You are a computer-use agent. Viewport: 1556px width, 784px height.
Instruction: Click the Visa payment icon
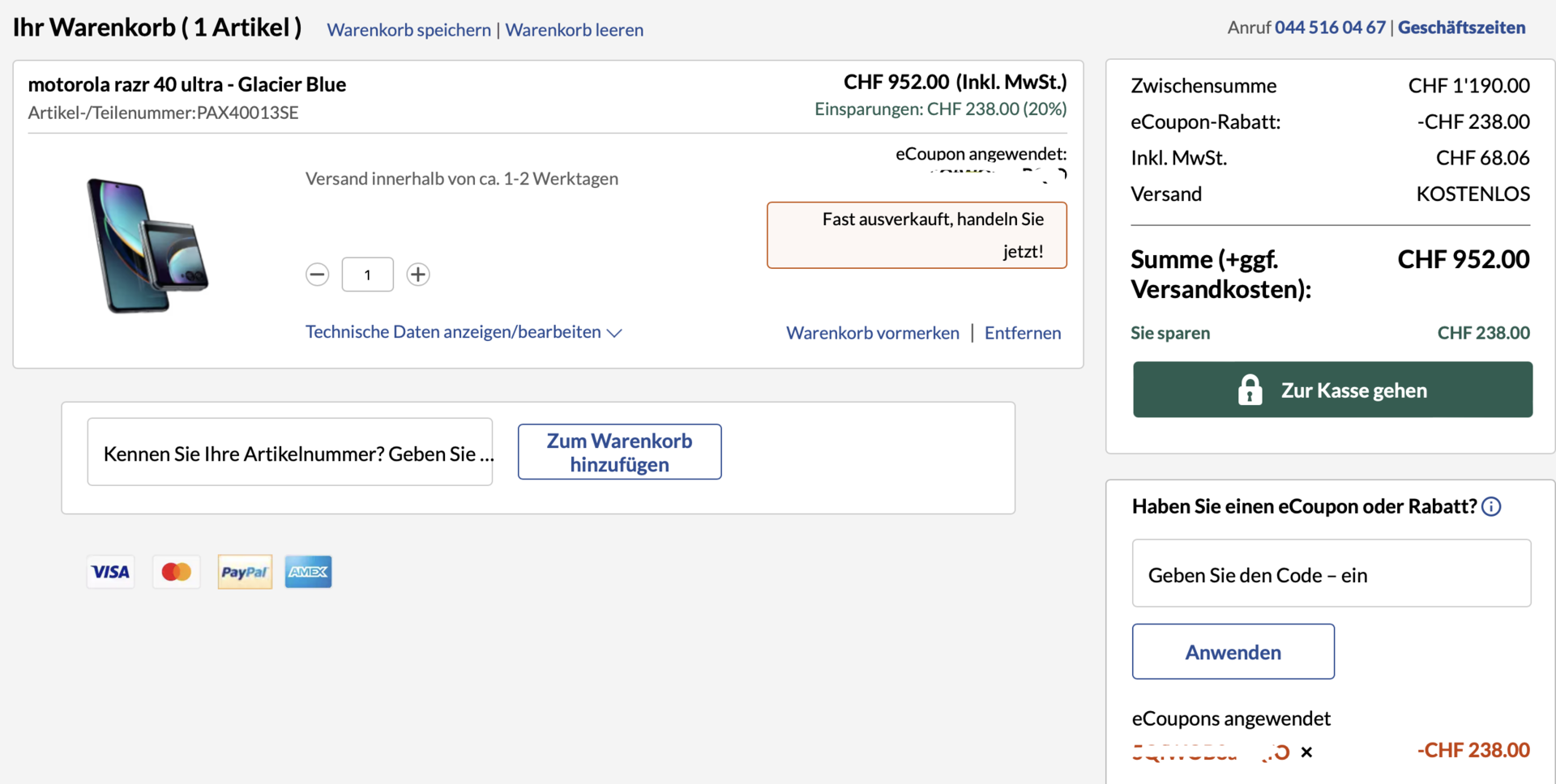click(x=110, y=572)
